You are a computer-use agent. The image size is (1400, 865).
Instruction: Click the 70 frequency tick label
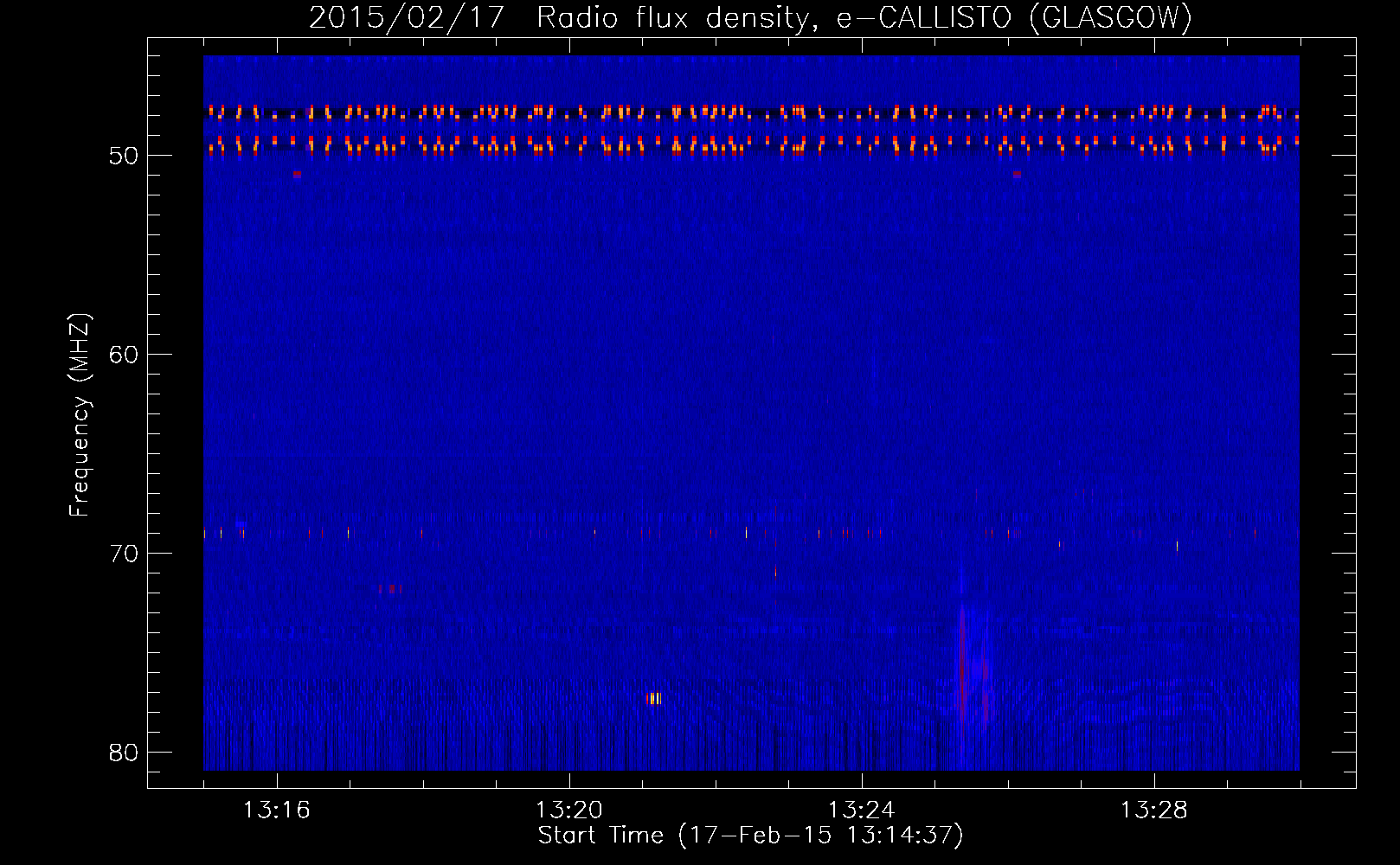(124, 554)
